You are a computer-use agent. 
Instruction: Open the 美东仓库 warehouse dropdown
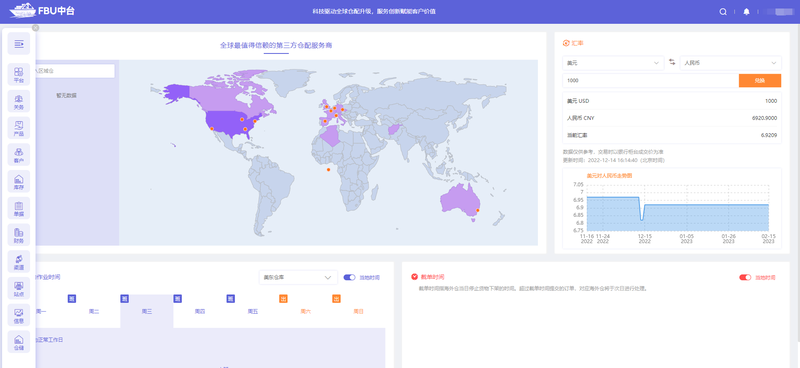point(298,278)
